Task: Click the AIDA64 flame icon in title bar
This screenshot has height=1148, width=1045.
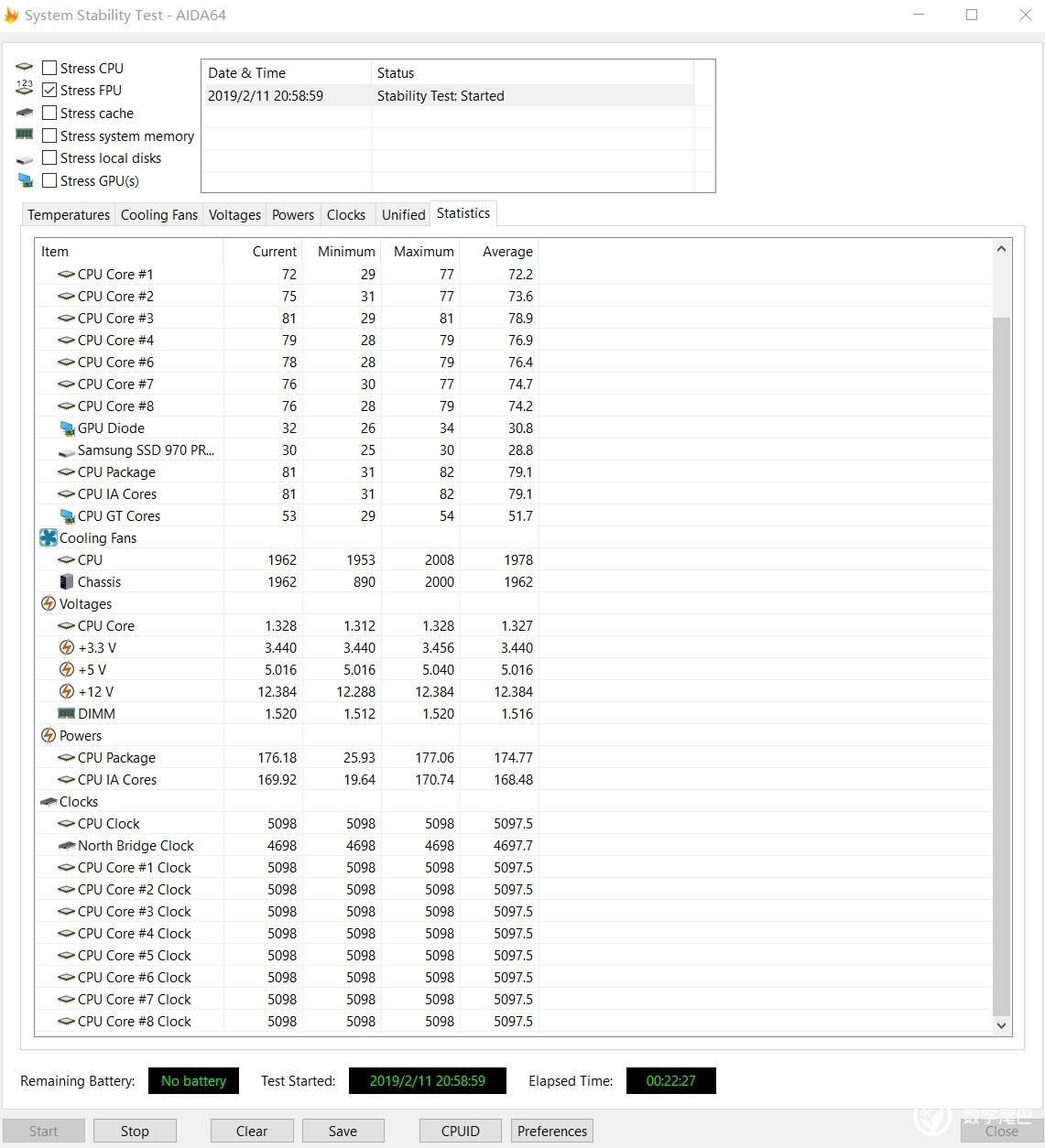Action: click(x=11, y=15)
